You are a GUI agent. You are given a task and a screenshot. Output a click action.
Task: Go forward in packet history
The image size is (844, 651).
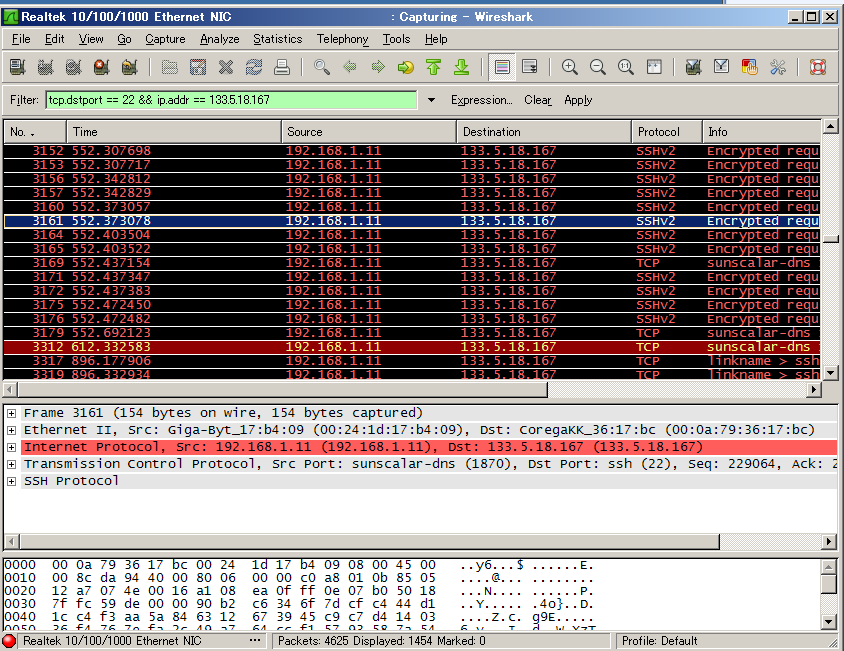[378, 67]
